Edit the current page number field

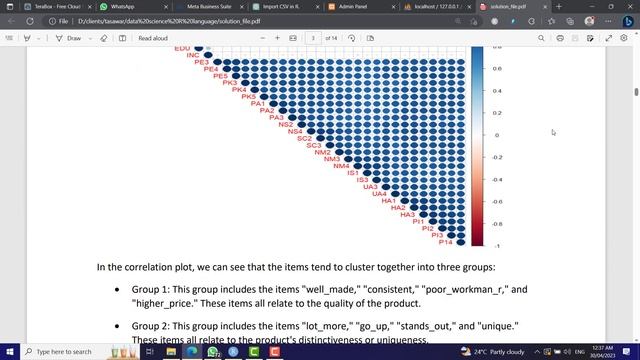(x=313, y=38)
